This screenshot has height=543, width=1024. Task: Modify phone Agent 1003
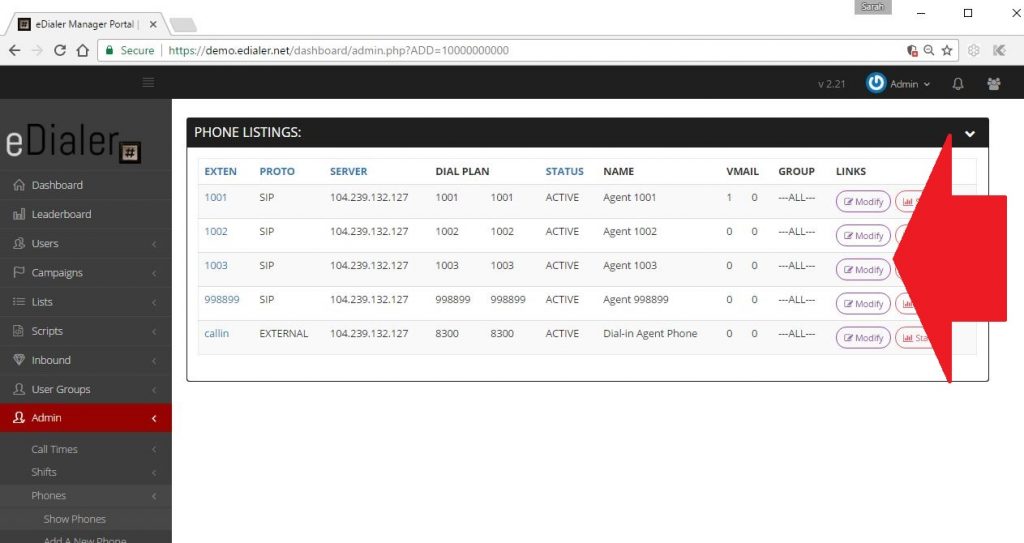(863, 270)
